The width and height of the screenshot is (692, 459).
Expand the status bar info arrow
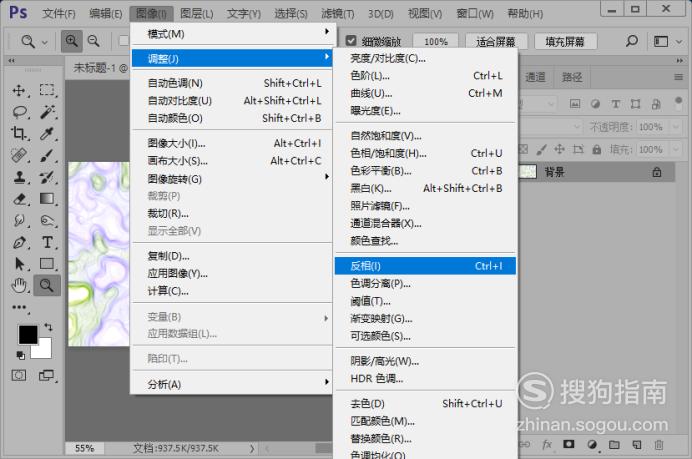pyautogui.click(x=252, y=448)
